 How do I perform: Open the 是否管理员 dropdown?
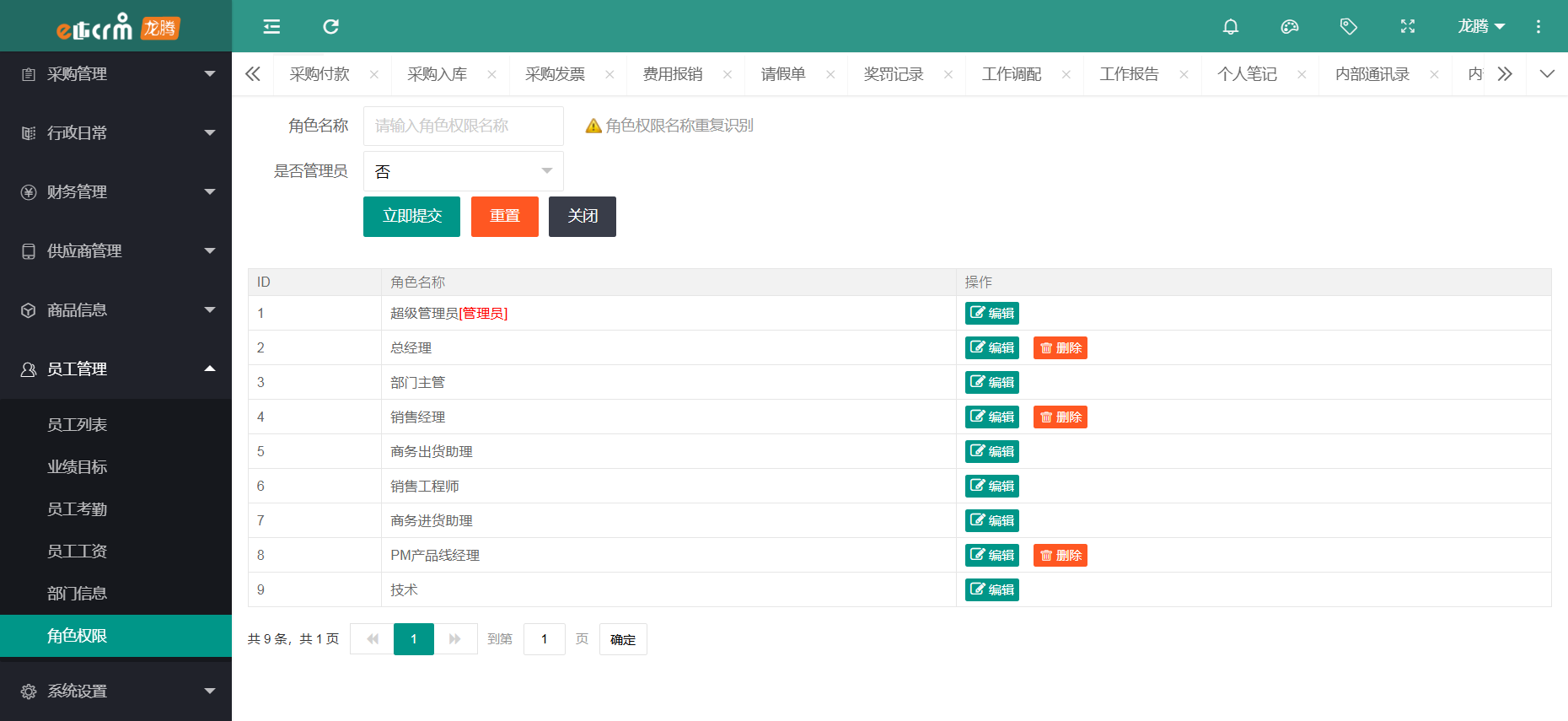463,171
